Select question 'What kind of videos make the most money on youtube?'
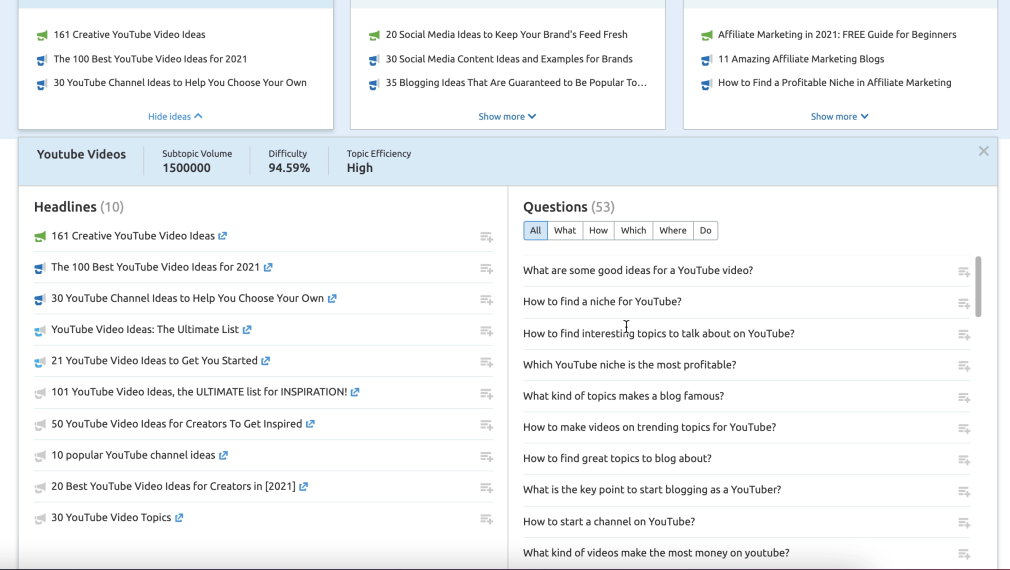The height and width of the screenshot is (570, 1010). click(656, 553)
